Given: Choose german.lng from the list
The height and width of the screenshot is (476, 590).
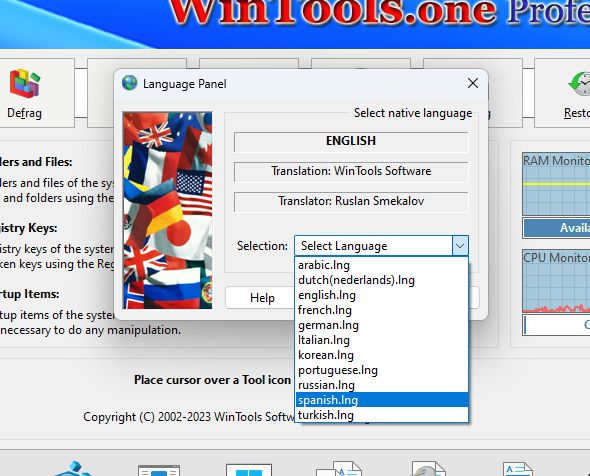Looking at the screenshot, I should (382, 325).
